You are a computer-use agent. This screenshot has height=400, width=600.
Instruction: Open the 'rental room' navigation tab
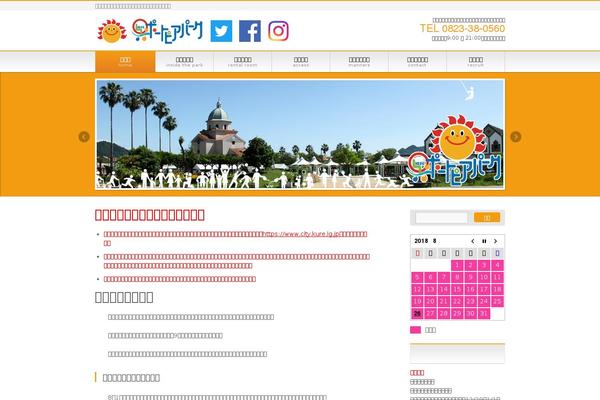[x=243, y=61]
